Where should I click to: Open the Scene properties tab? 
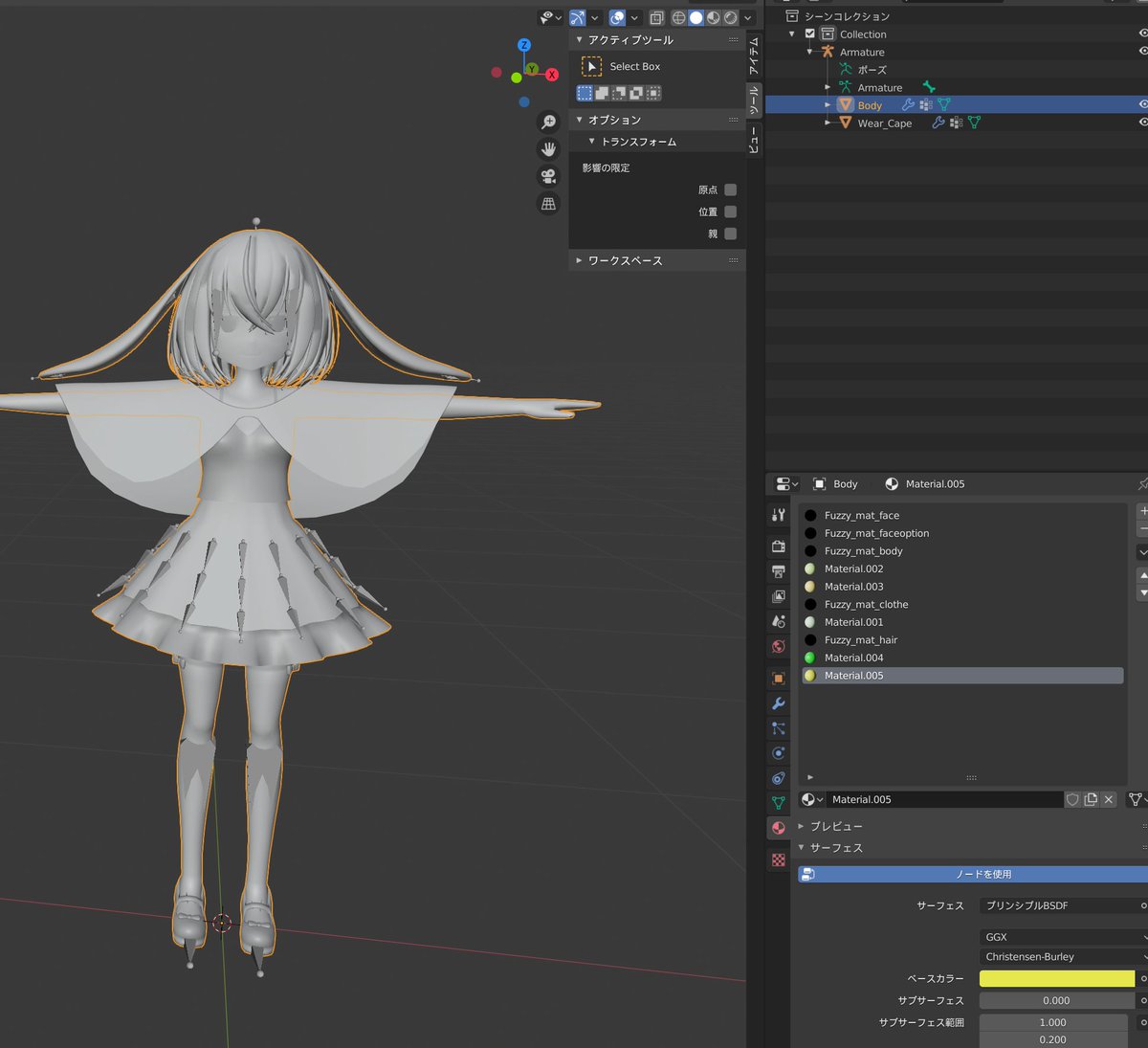(779, 621)
